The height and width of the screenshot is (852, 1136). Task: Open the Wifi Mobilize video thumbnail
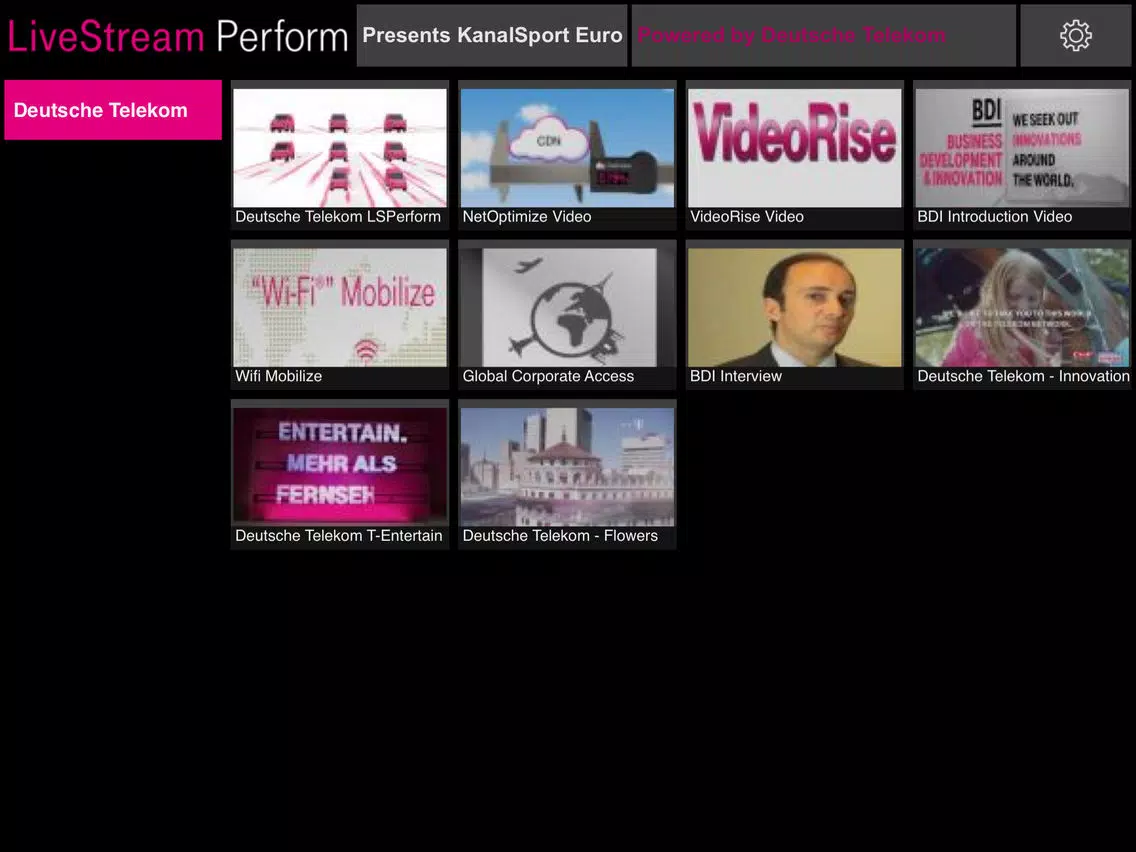(x=340, y=307)
